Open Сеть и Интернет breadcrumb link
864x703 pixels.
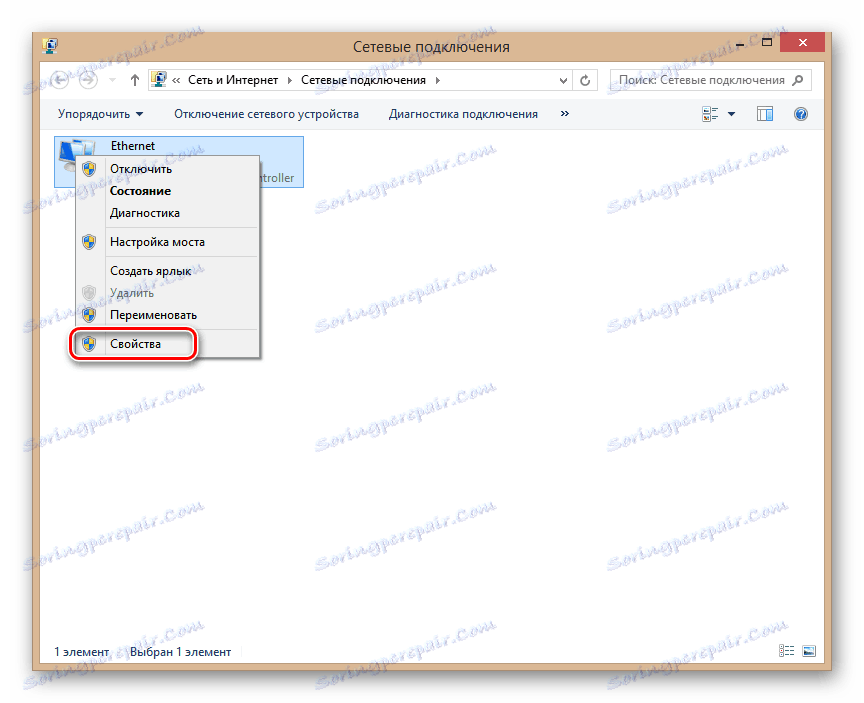235,79
